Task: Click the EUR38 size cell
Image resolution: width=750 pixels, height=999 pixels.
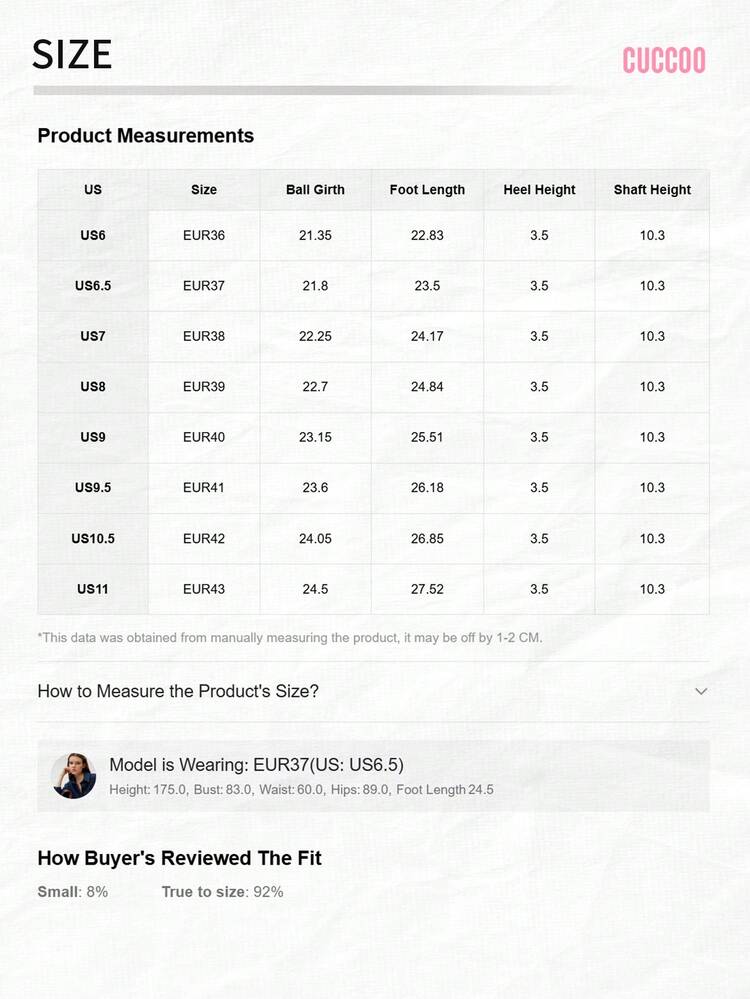Action: pos(204,336)
